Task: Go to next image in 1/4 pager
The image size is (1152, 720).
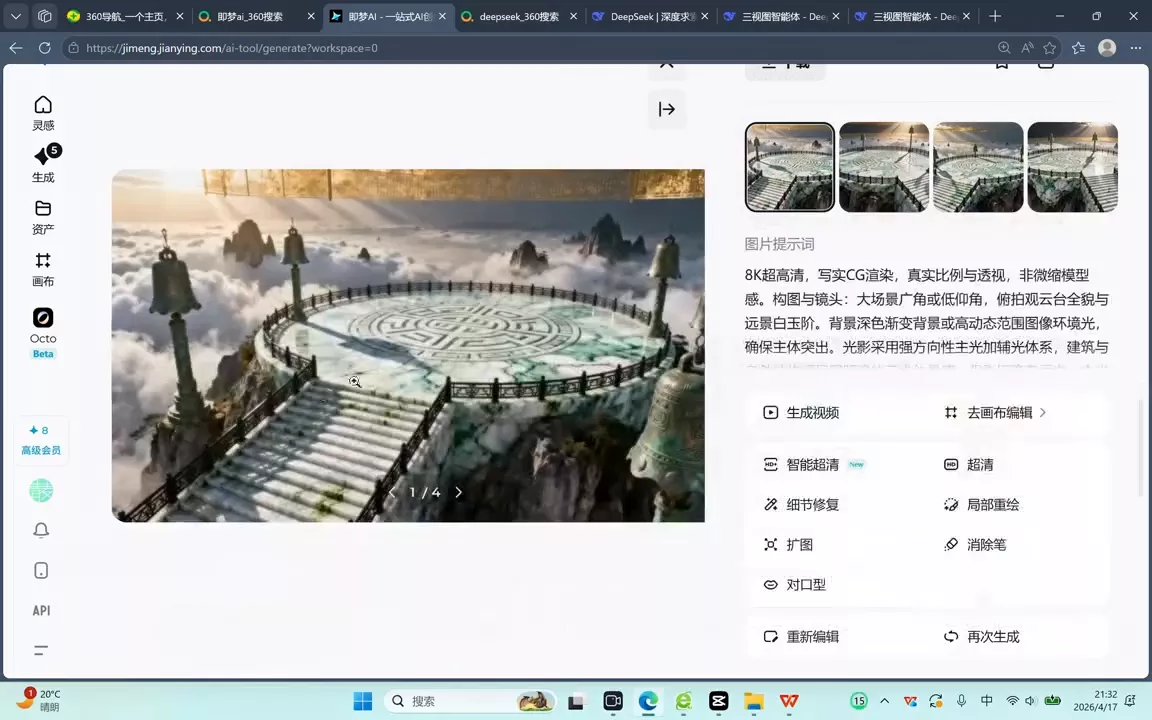Action: [458, 492]
